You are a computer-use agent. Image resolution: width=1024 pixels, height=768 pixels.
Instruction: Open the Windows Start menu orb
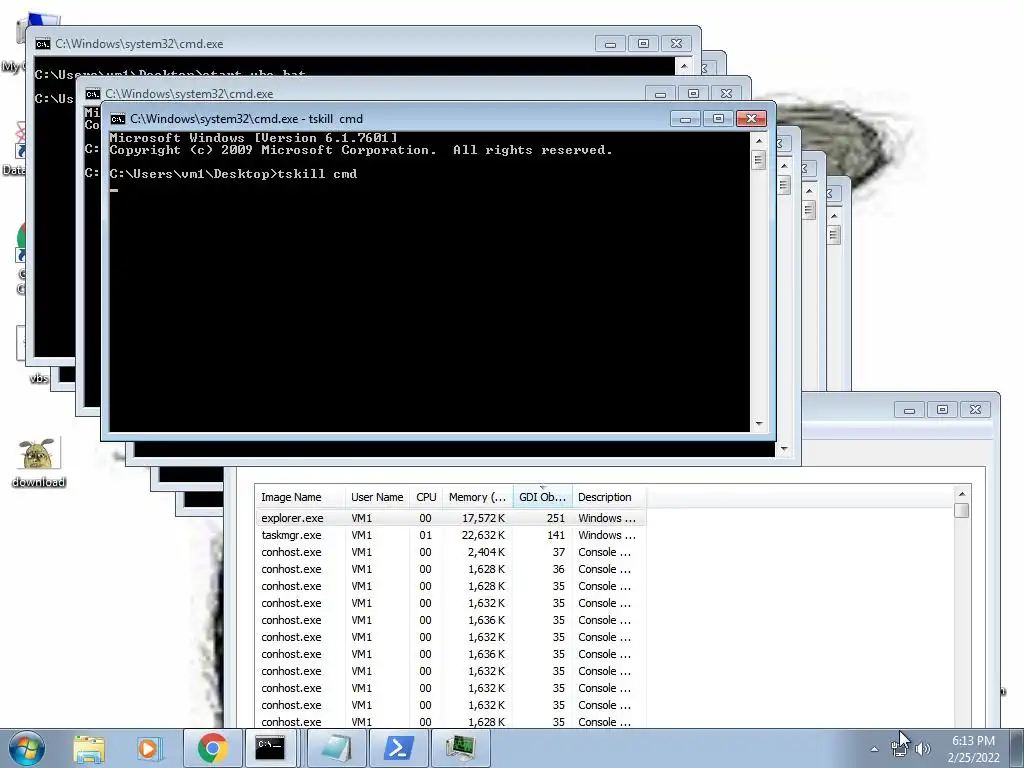pos(27,748)
